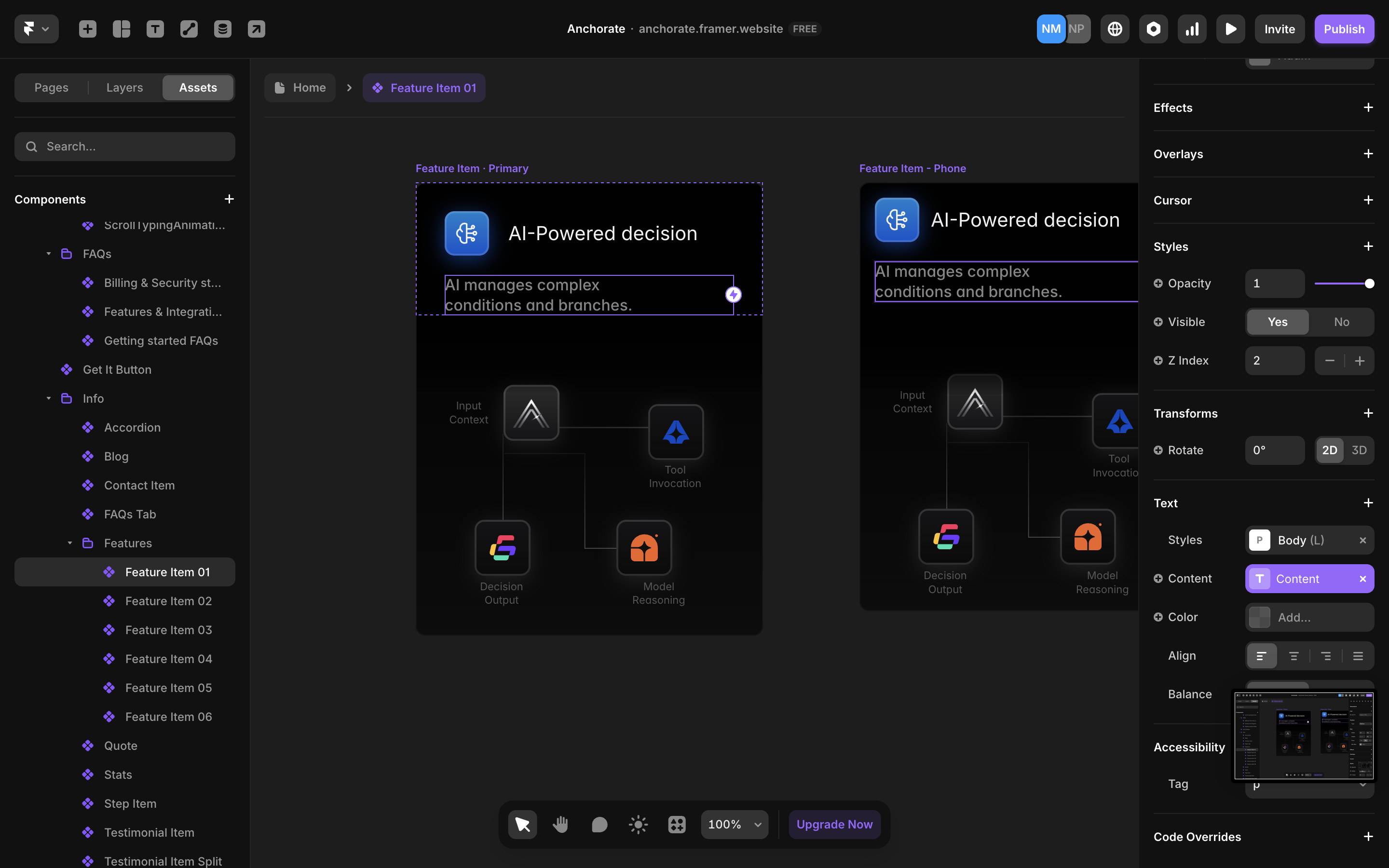Toggle the light/dark sun icon
The width and height of the screenshot is (1389, 868).
[x=638, y=825]
